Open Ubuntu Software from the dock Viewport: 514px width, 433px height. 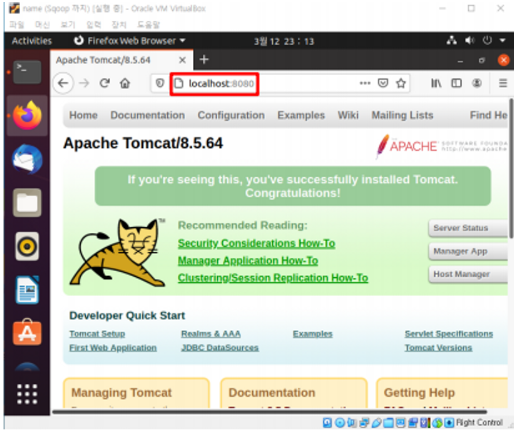pos(27,332)
